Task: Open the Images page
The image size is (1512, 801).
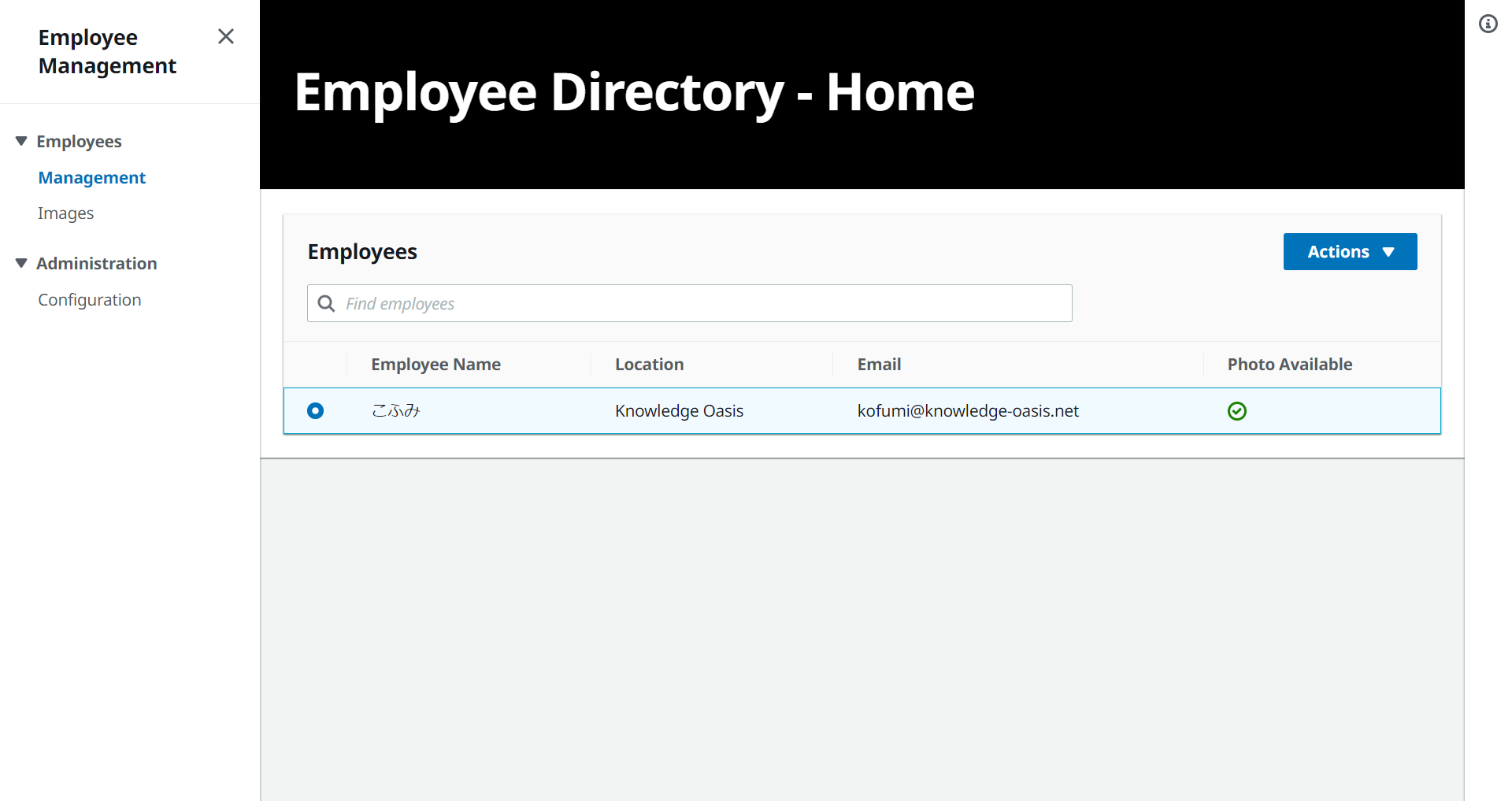Action: point(66,213)
